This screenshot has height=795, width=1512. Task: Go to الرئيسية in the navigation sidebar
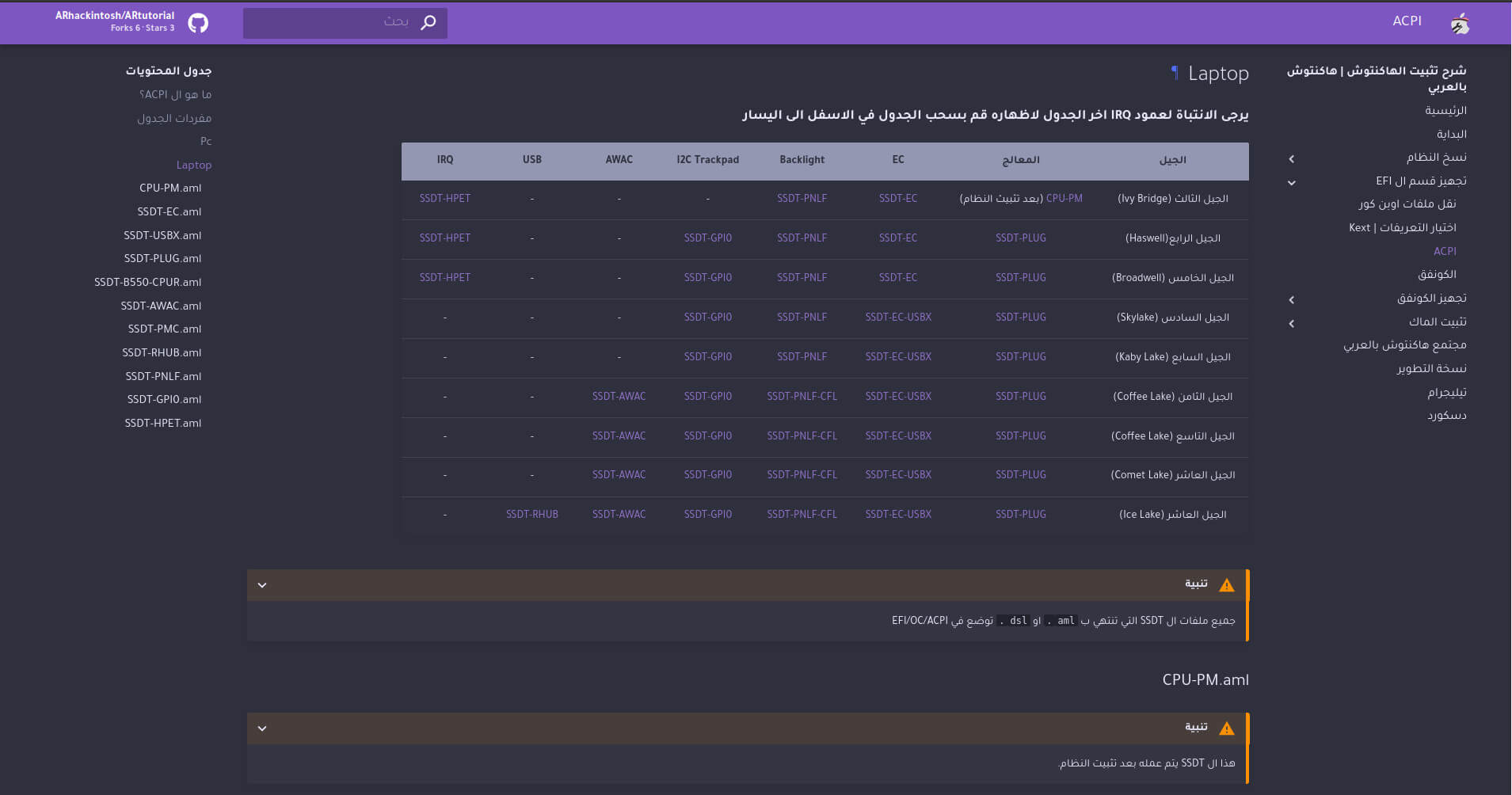point(1445,110)
